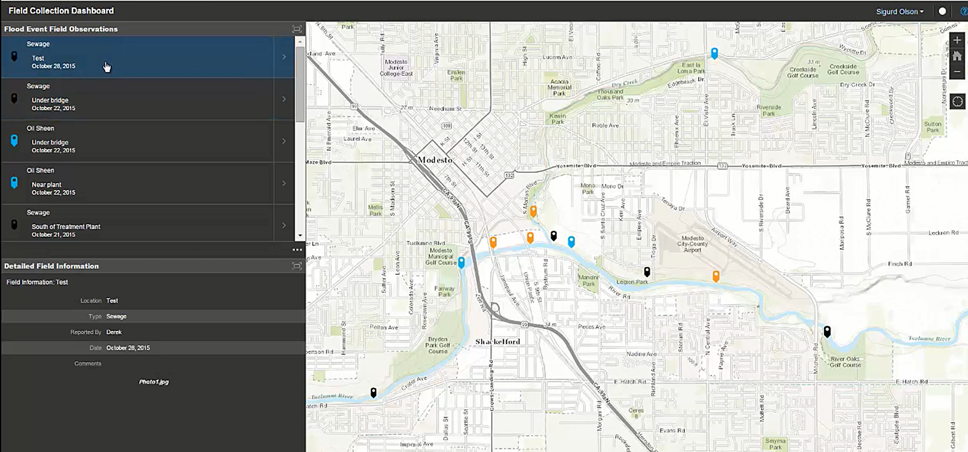Select black map marker near Crater Ave
Screen dimensions: 968x452
373,393
